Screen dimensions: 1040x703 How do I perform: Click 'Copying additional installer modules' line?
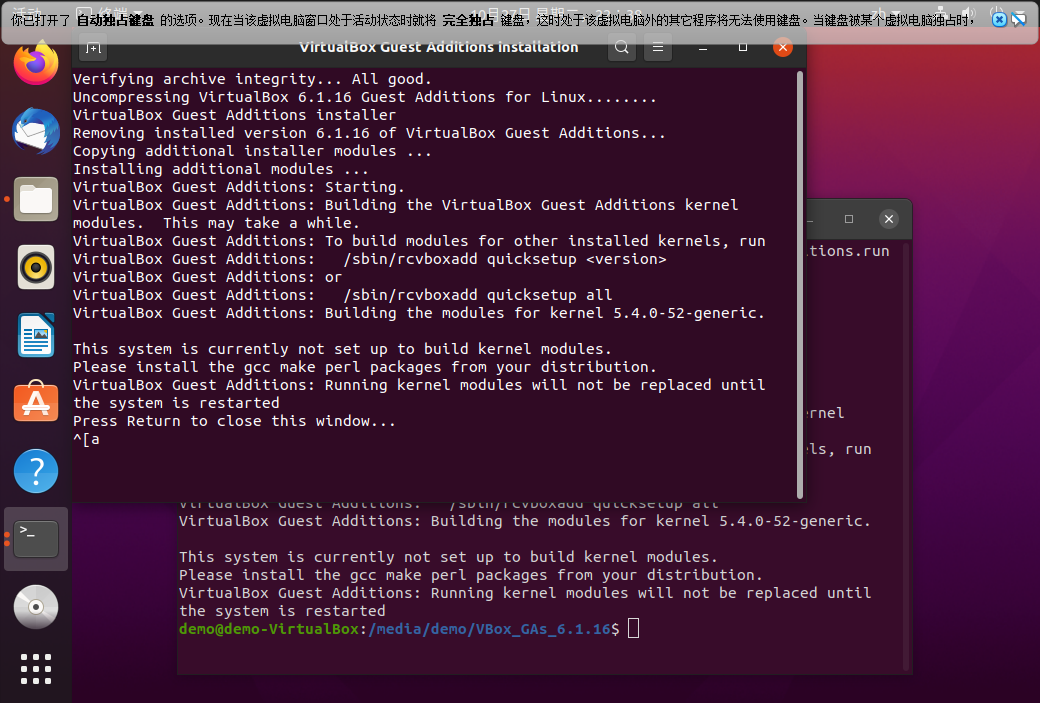(x=252, y=151)
